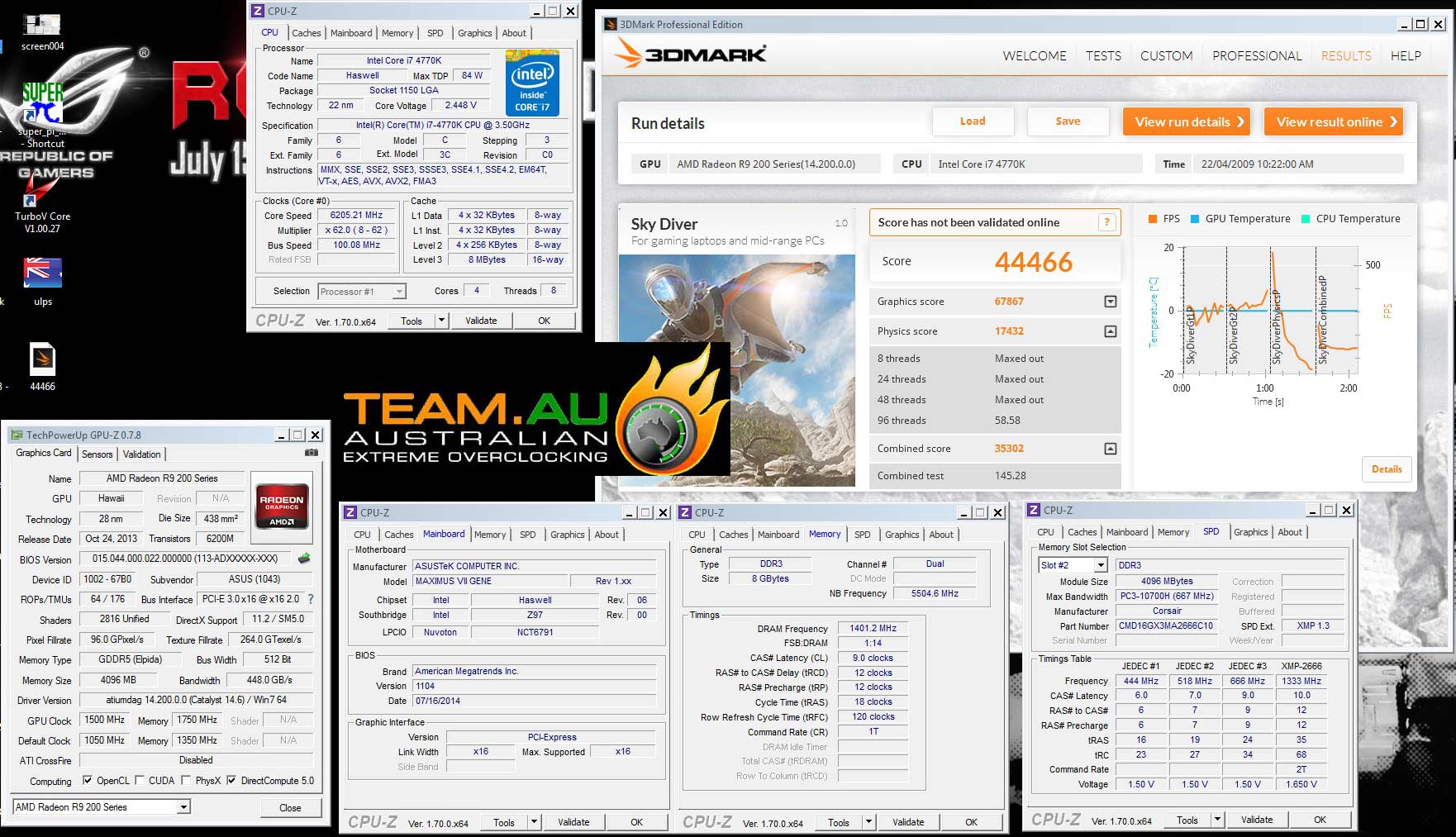
Task: Toggle the PhysX checkbox in GPU-Z
Action: pyautogui.click(x=186, y=780)
